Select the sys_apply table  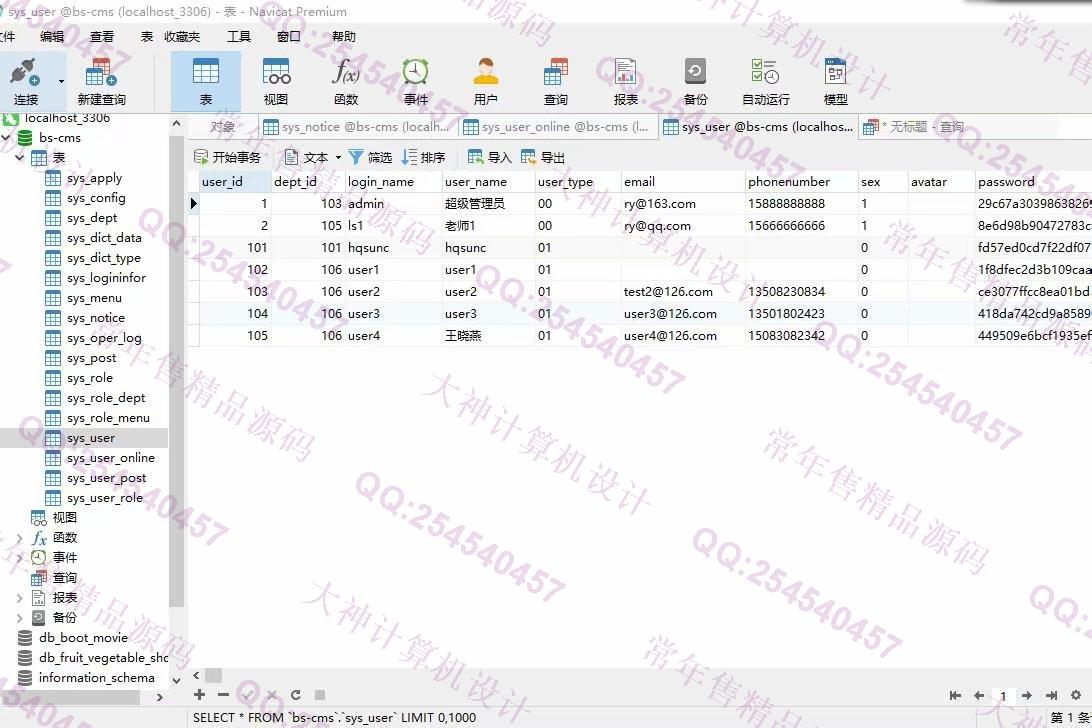(95, 178)
